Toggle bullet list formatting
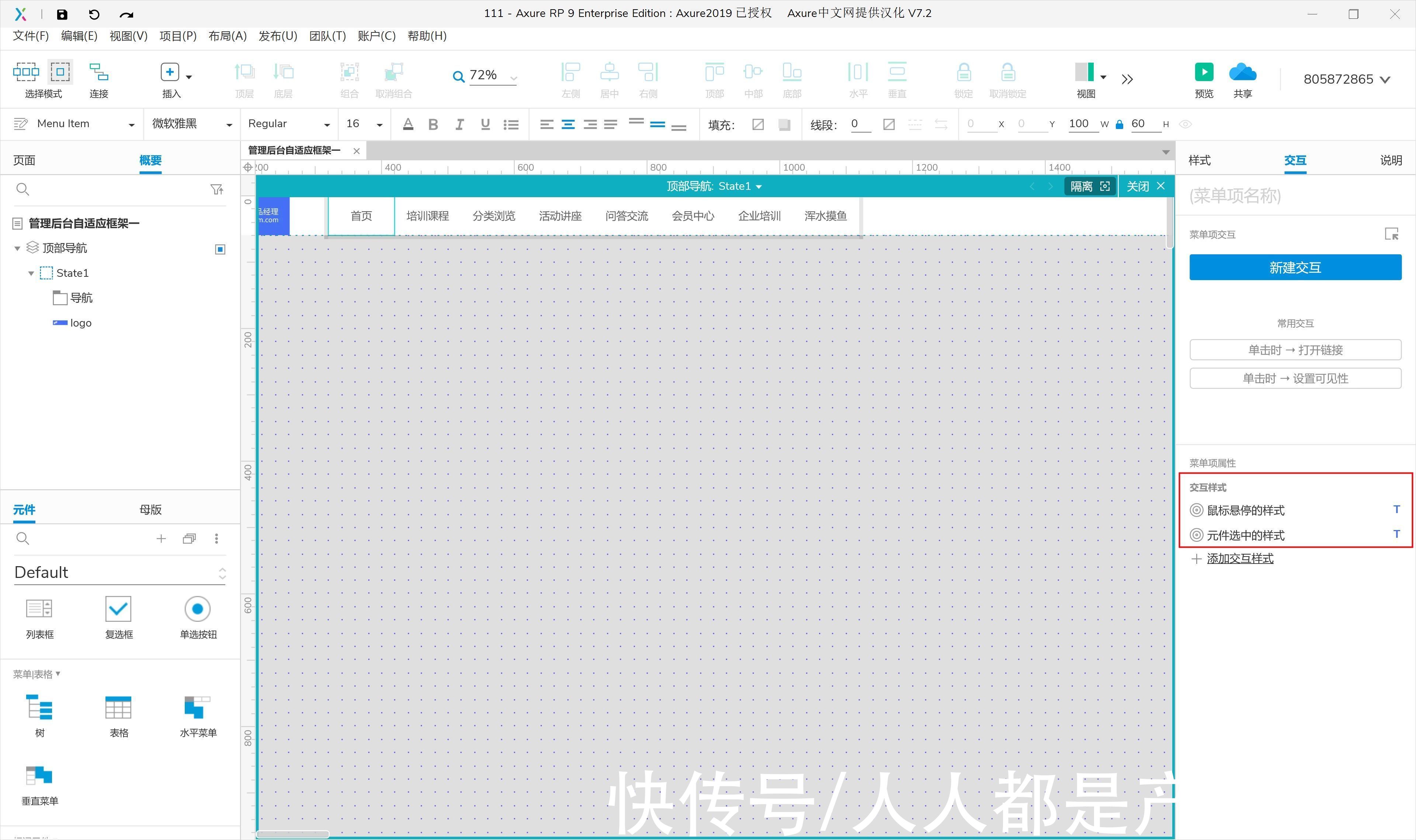The height and width of the screenshot is (840, 1416). tap(511, 125)
